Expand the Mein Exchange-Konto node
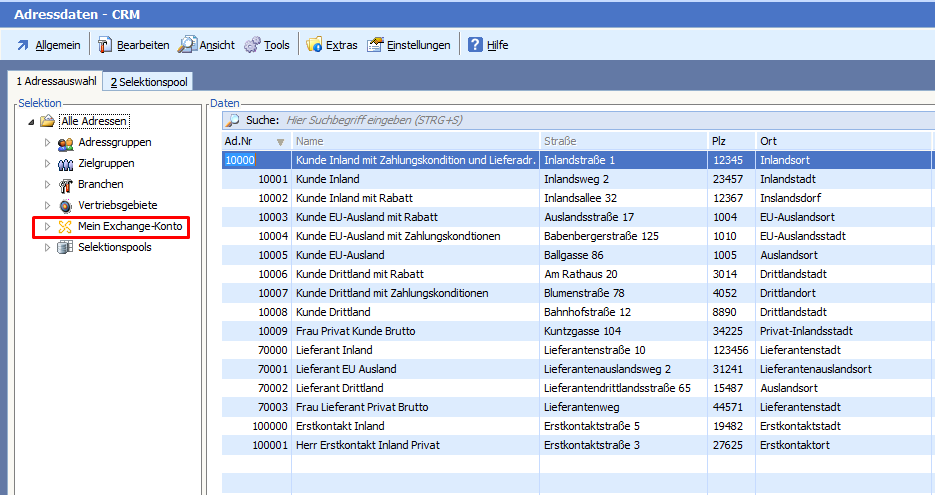The width and height of the screenshot is (935, 495). (46, 227)
